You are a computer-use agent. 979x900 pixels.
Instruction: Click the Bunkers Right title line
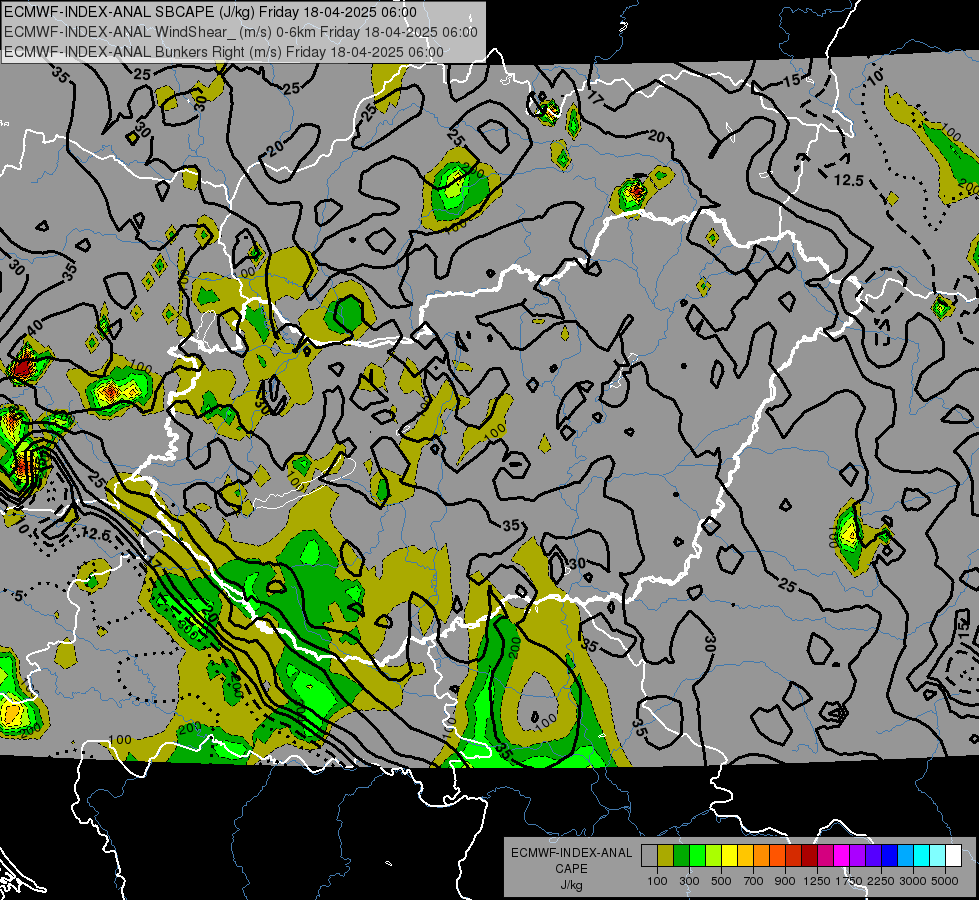click(224, 52)
